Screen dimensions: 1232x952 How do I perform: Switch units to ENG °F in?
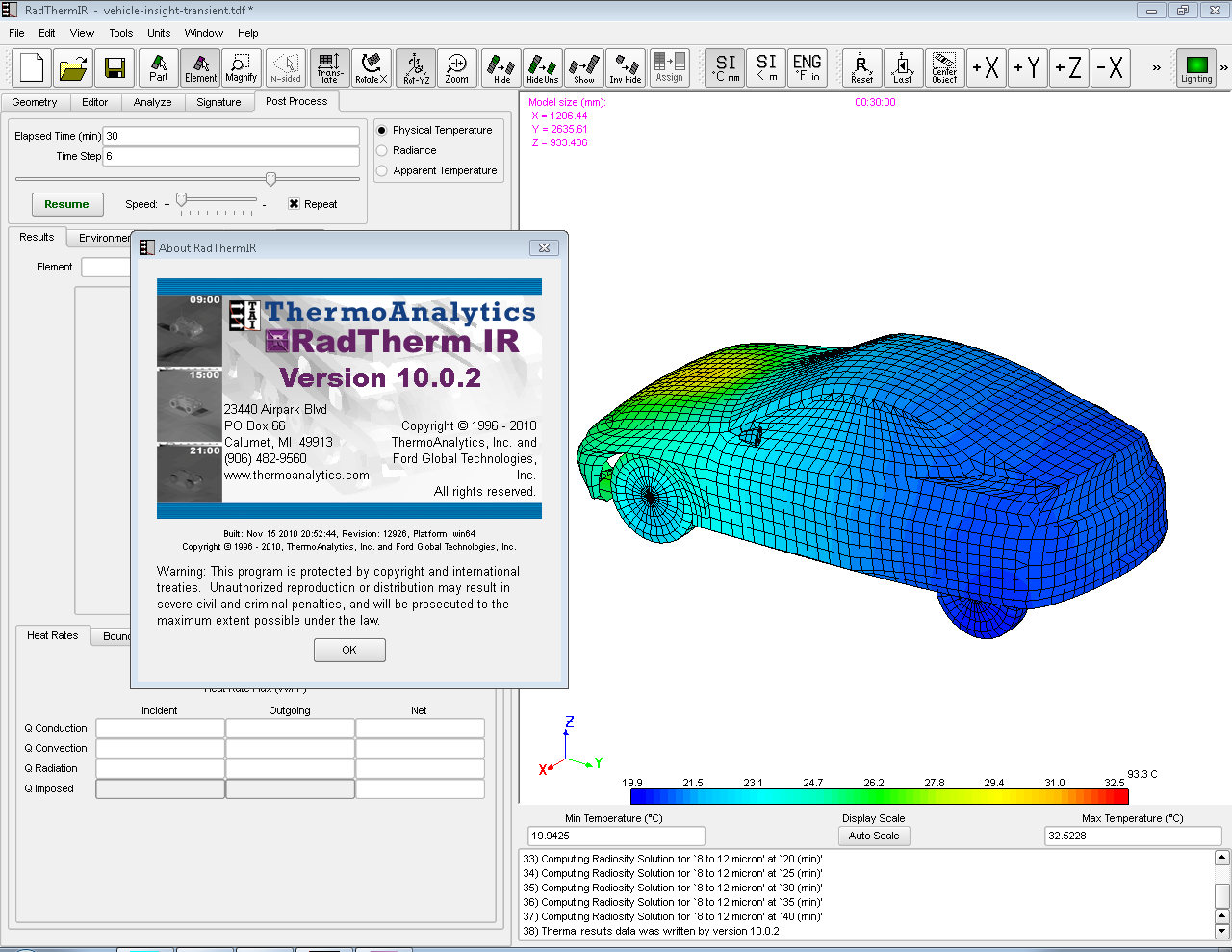pyautogui.click(x=807, y=68)
